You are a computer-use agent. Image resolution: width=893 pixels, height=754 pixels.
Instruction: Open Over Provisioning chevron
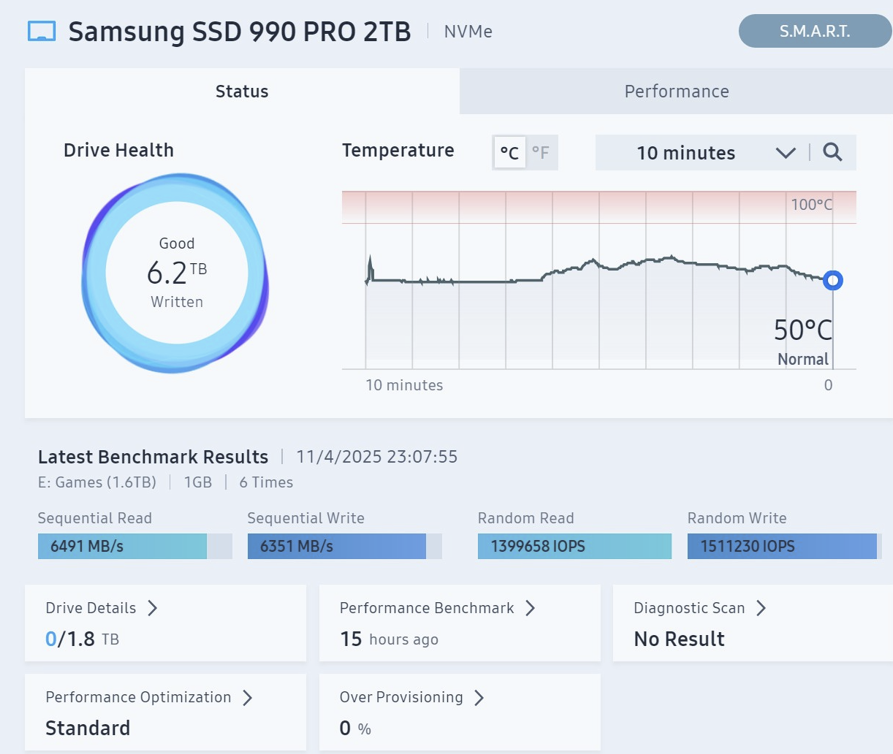pyautogui.click(x=479, y=697)
